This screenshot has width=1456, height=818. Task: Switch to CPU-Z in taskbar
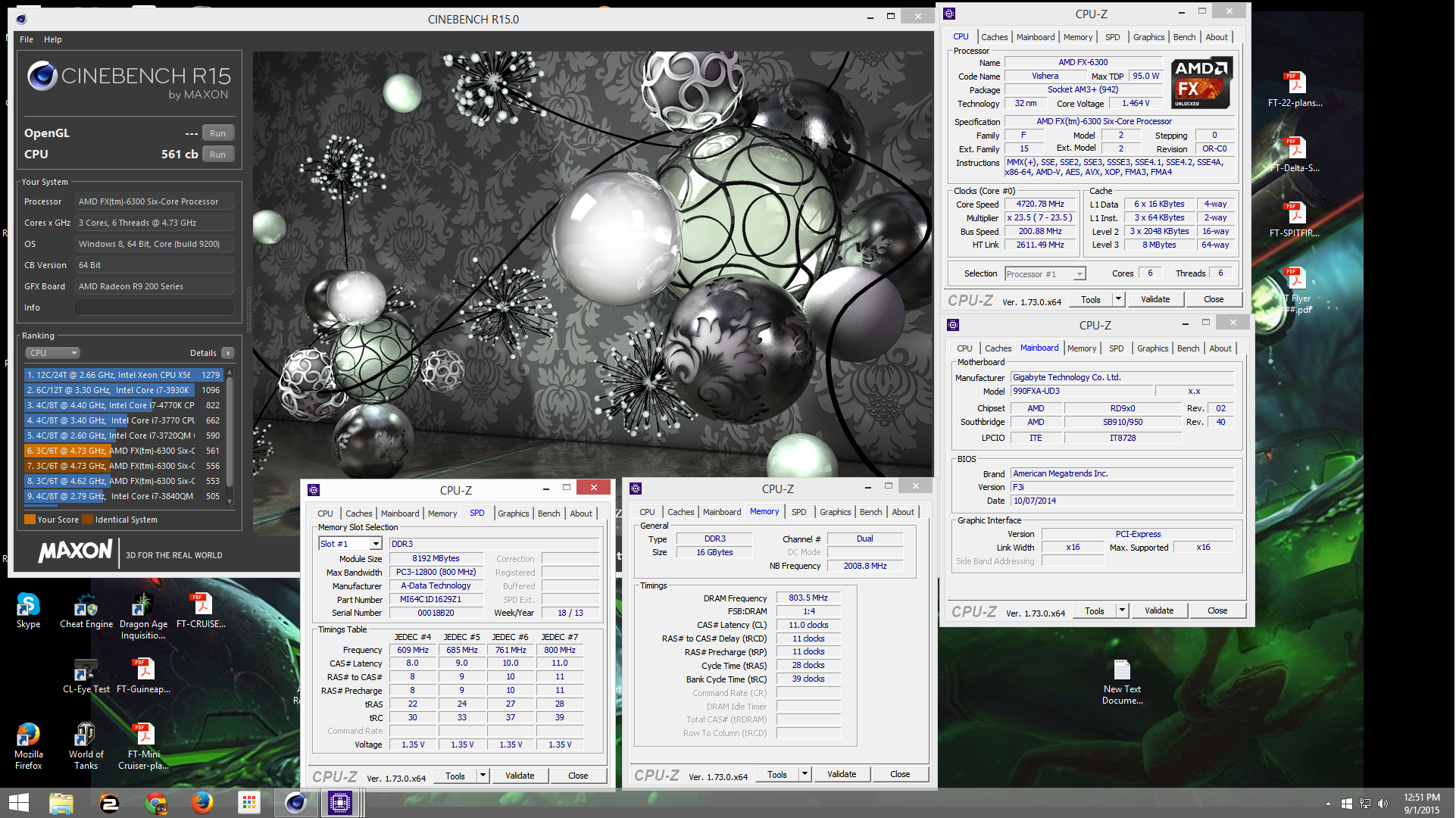click(x=340, y=803)
